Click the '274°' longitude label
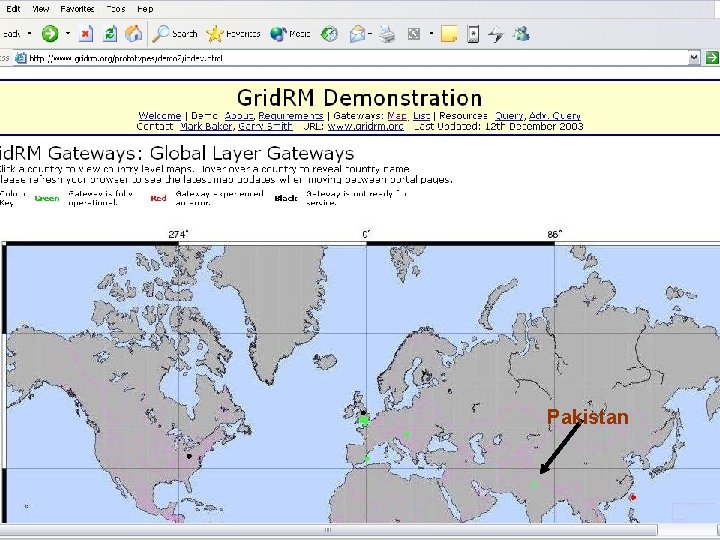 [179, 234]
